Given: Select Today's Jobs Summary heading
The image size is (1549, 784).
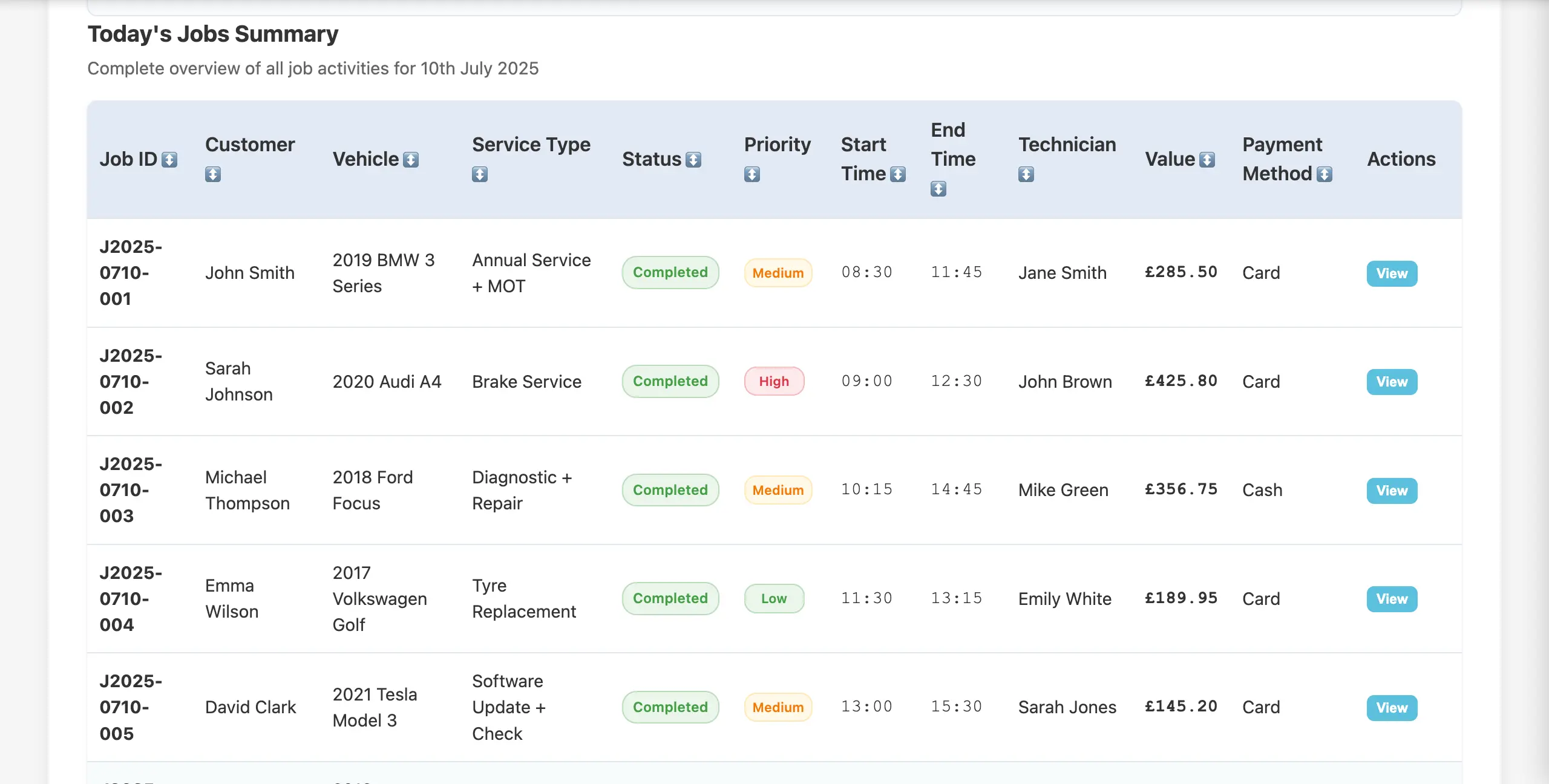Looking at the screenshot, I should 213,34.
